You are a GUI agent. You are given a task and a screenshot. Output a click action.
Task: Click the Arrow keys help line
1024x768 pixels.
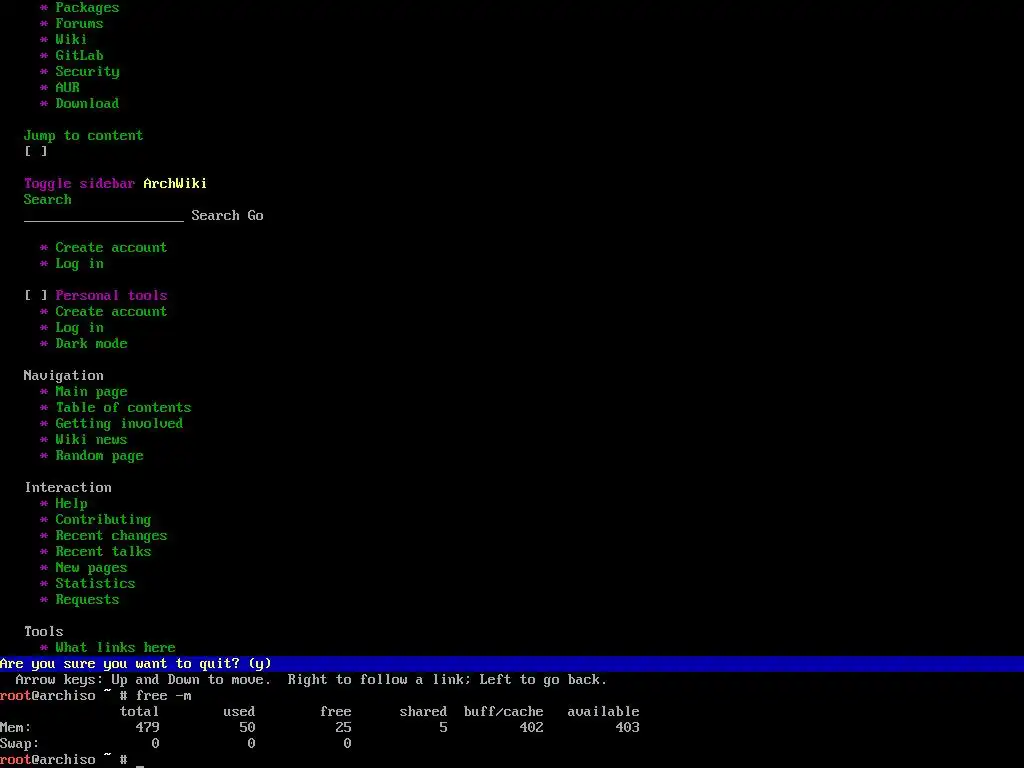311,680
